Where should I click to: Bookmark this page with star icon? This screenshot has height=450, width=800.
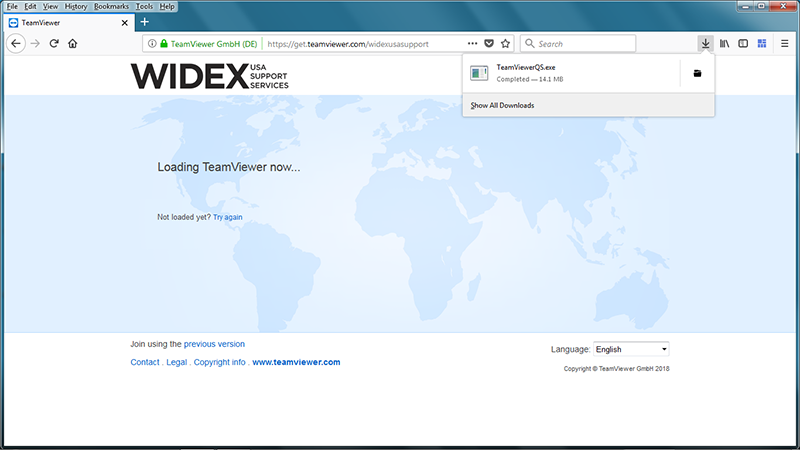[x=506, y=44]
